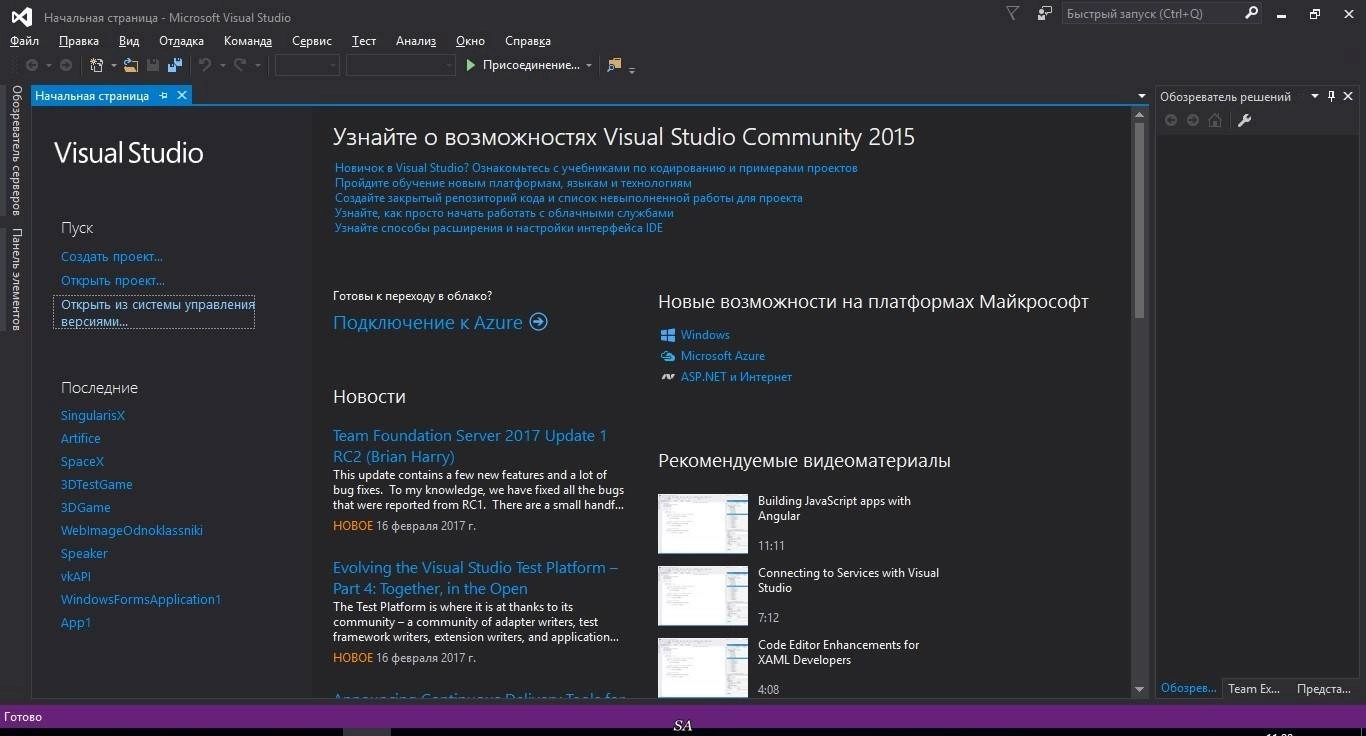
Task: Click the start page scrollbar up arrow
Action: pos(1139,115)
